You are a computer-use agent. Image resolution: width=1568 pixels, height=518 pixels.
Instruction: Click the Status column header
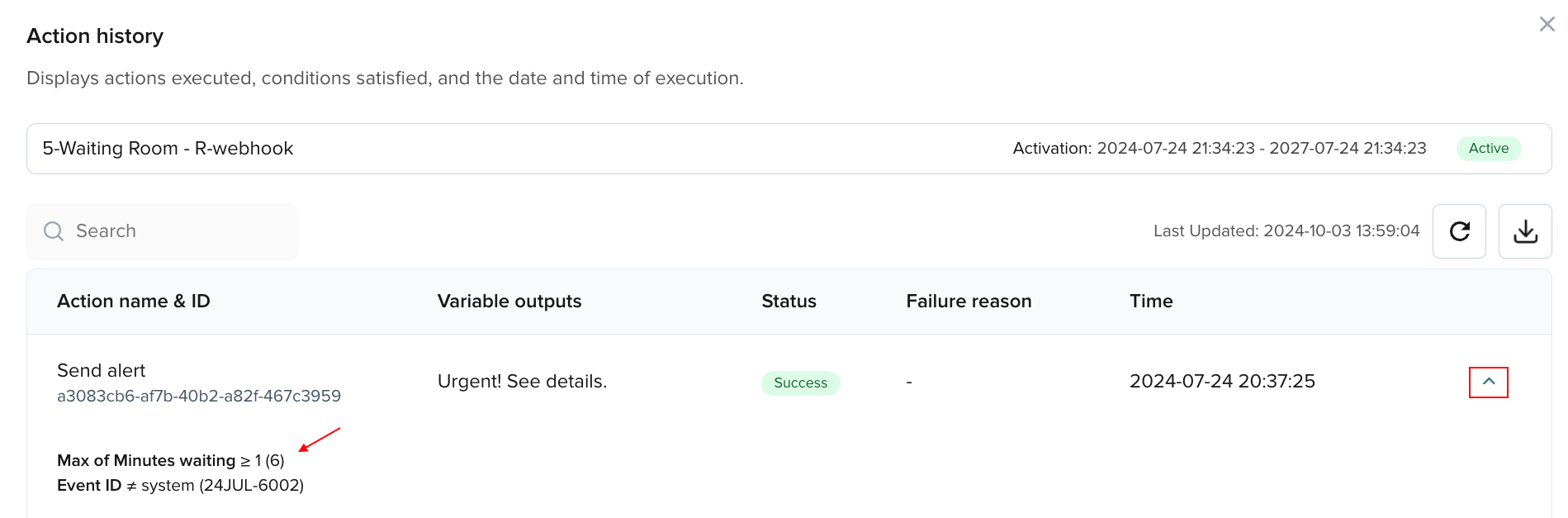789,302
